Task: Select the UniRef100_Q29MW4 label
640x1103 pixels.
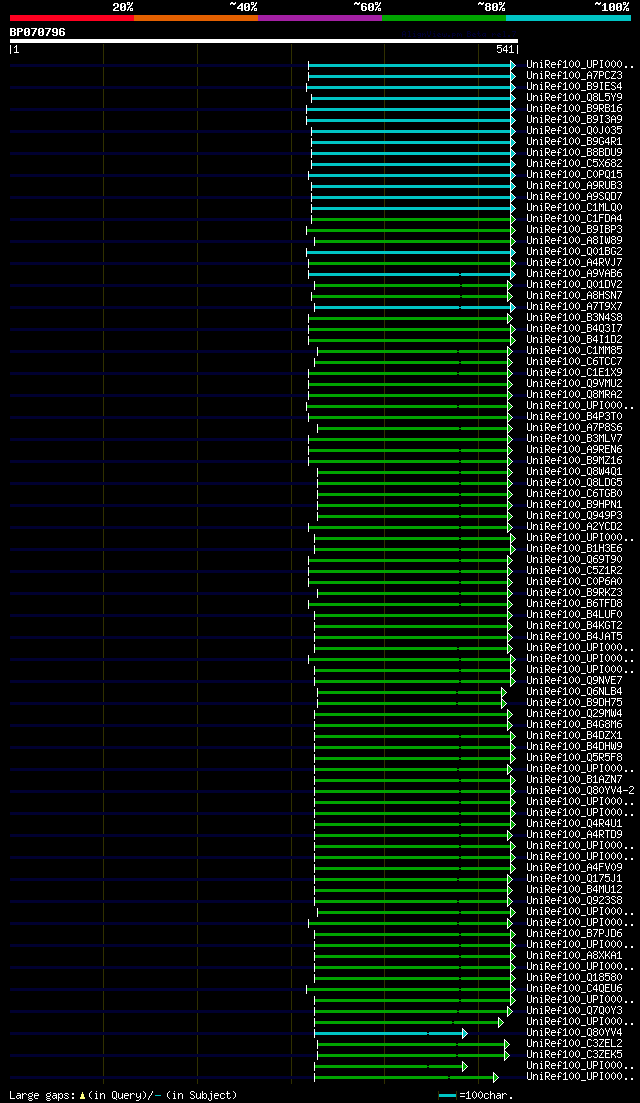Action: [x=574, y=713]
